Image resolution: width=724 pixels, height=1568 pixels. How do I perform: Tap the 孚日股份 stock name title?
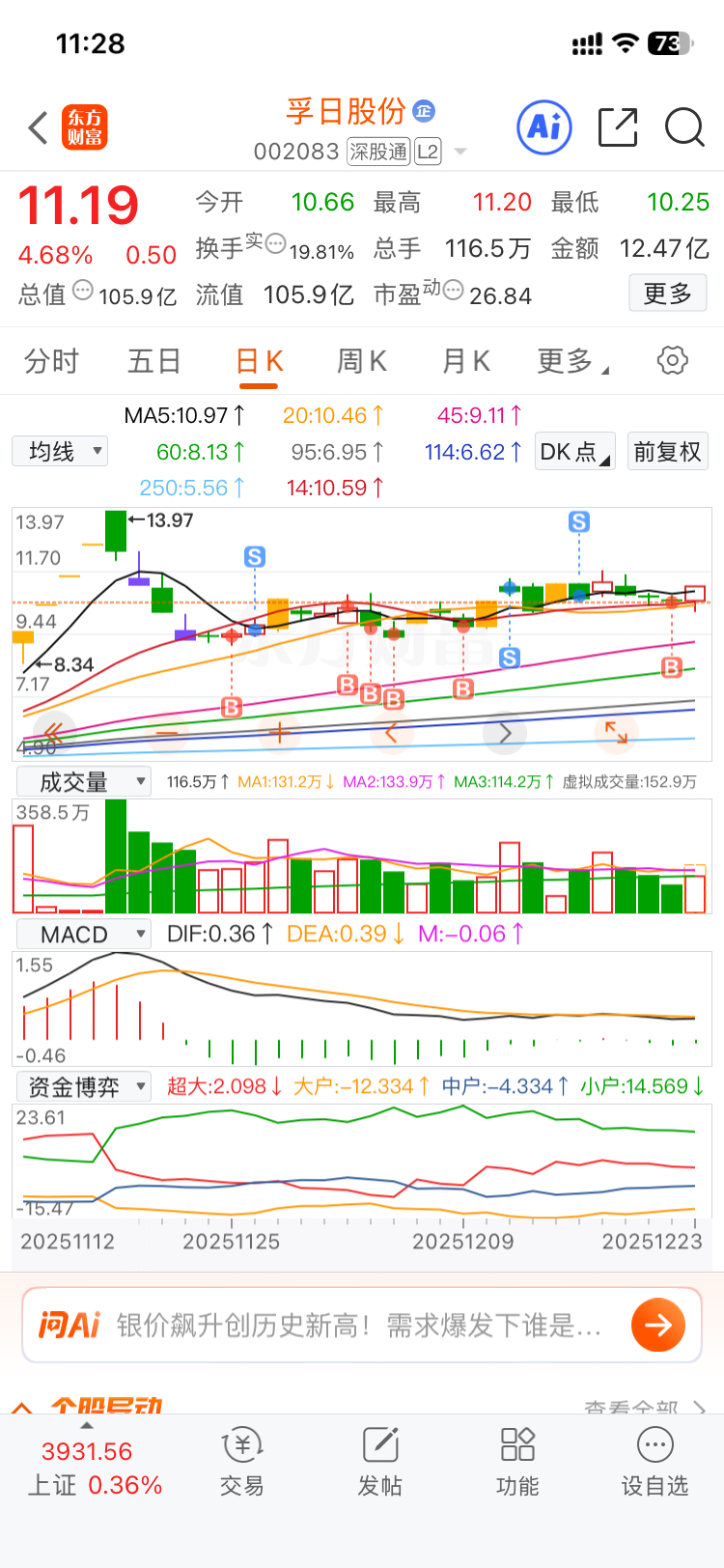(x=346, y=111)
